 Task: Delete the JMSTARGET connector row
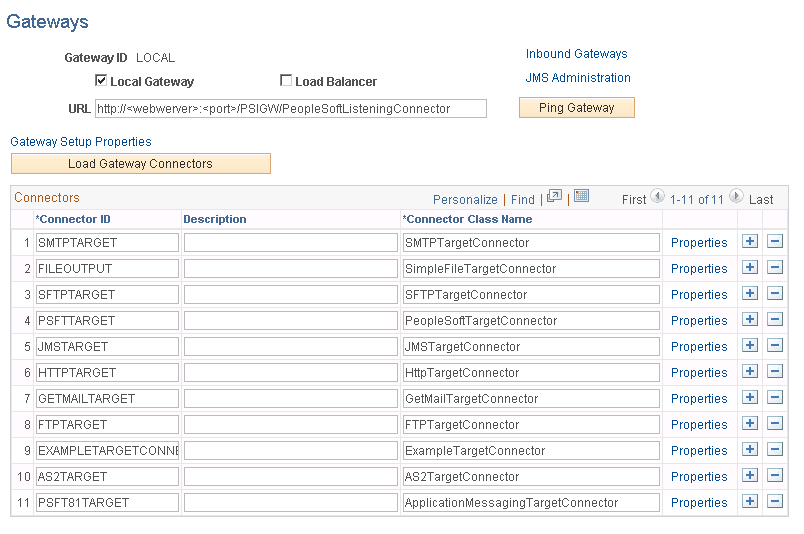pos(775,346)
